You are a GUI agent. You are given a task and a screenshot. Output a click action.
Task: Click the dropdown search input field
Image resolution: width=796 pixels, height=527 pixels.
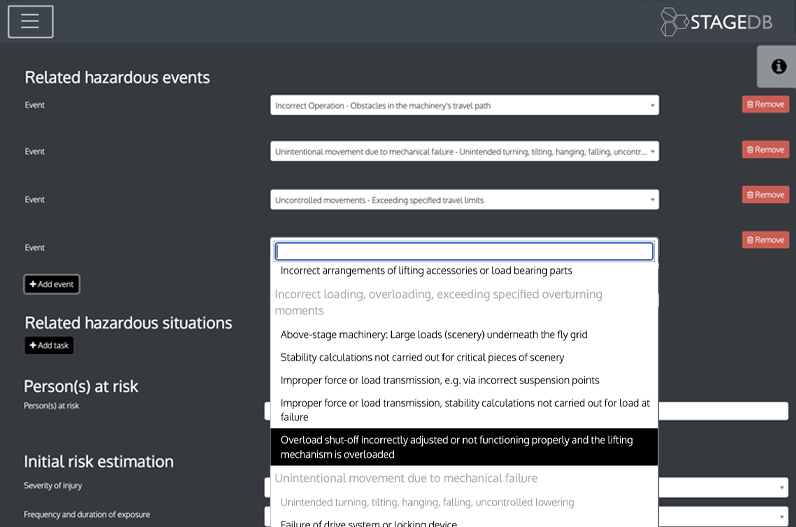pyautogui.click(x=464, y=251)
